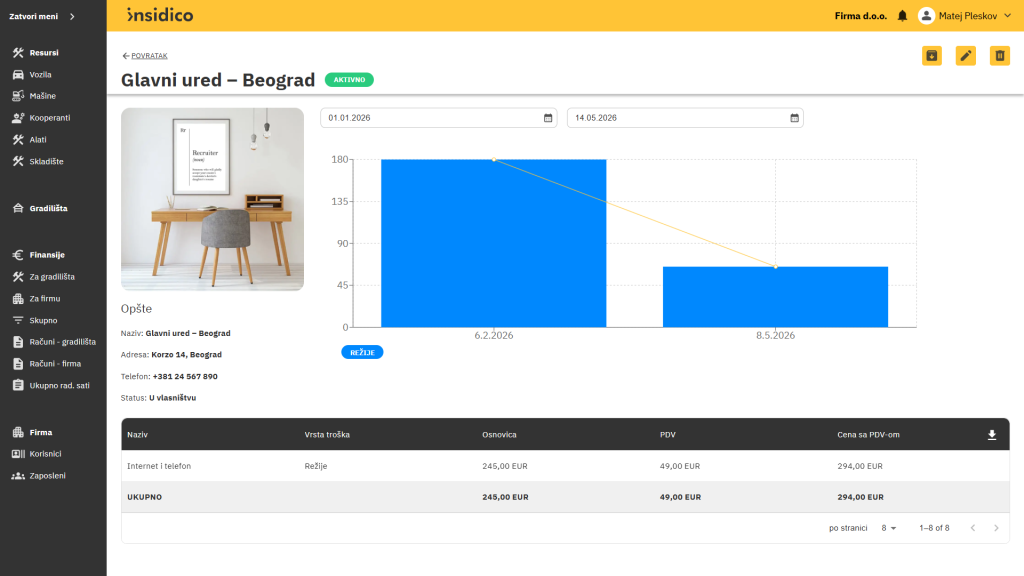Click the pencil edit icon
The height and width of the screenshot is (576, 1024).
pos(965,56)
